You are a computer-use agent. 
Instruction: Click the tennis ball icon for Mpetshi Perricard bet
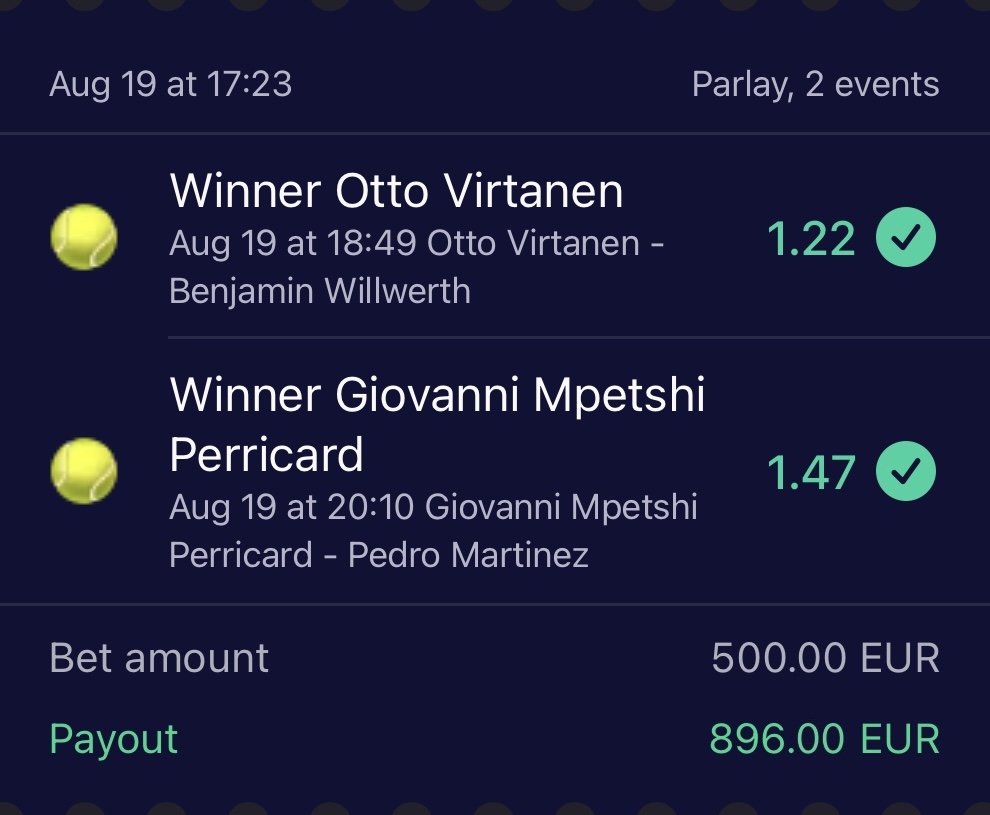coord(84,471)
